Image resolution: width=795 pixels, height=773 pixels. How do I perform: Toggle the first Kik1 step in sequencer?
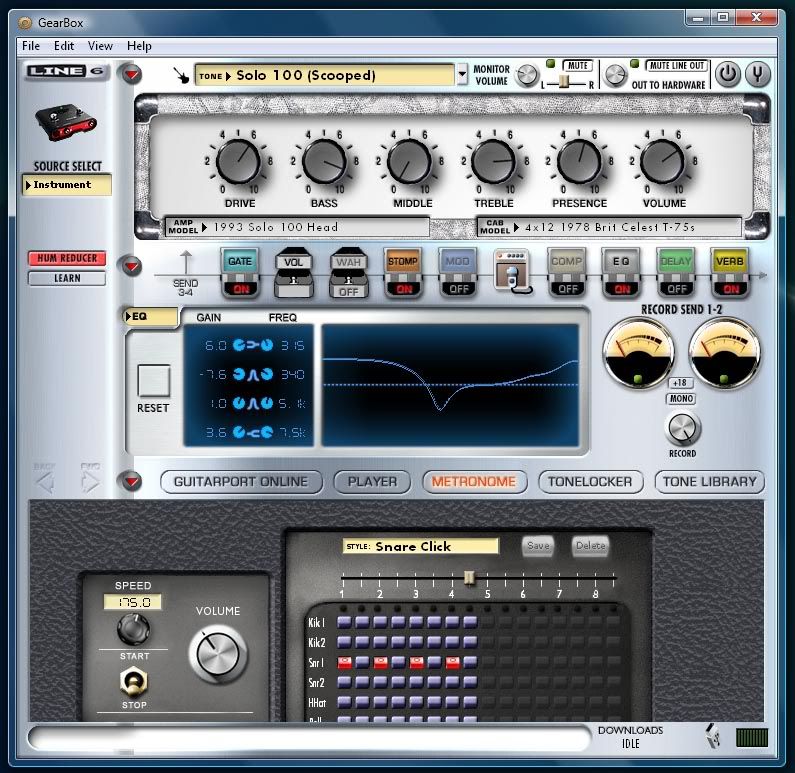click(344, 621)
